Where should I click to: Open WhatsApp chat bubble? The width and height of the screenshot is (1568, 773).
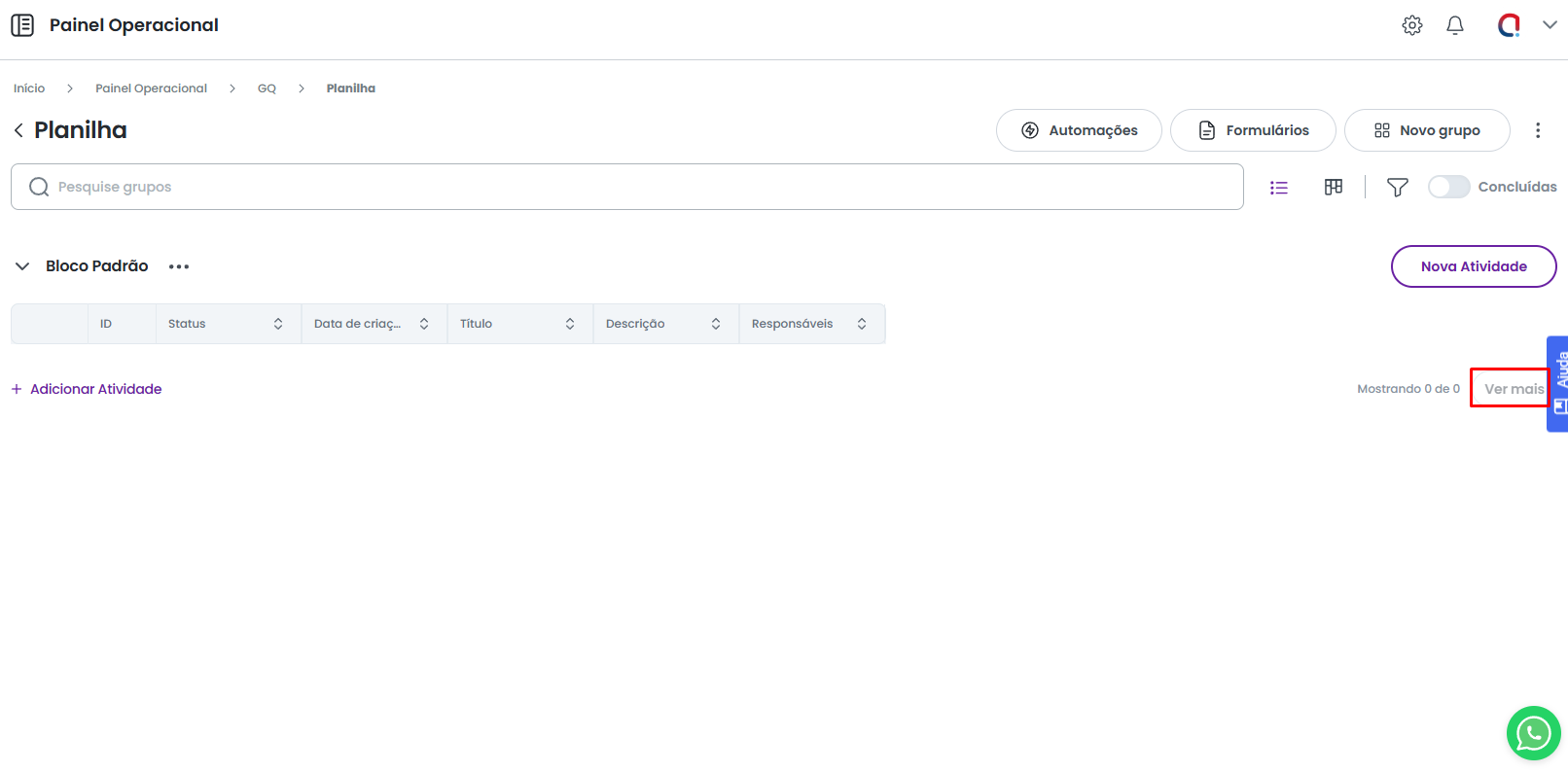tap(1533, 733)
